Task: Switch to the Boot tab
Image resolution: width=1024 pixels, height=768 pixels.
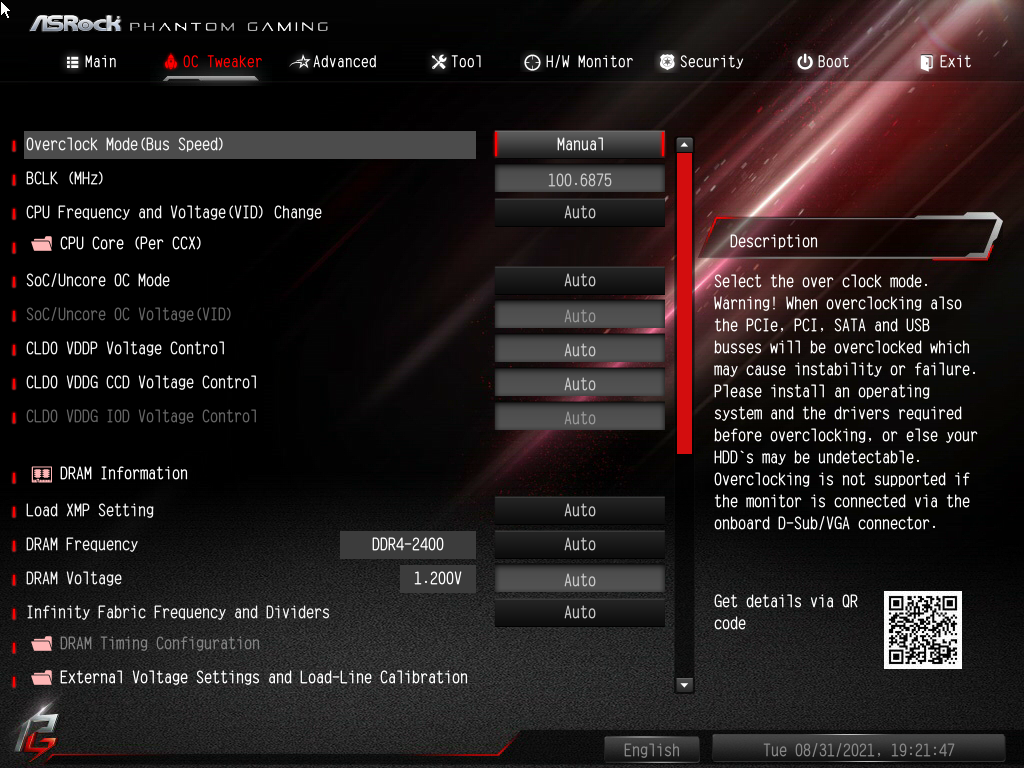Action: [x=823, y=62]
